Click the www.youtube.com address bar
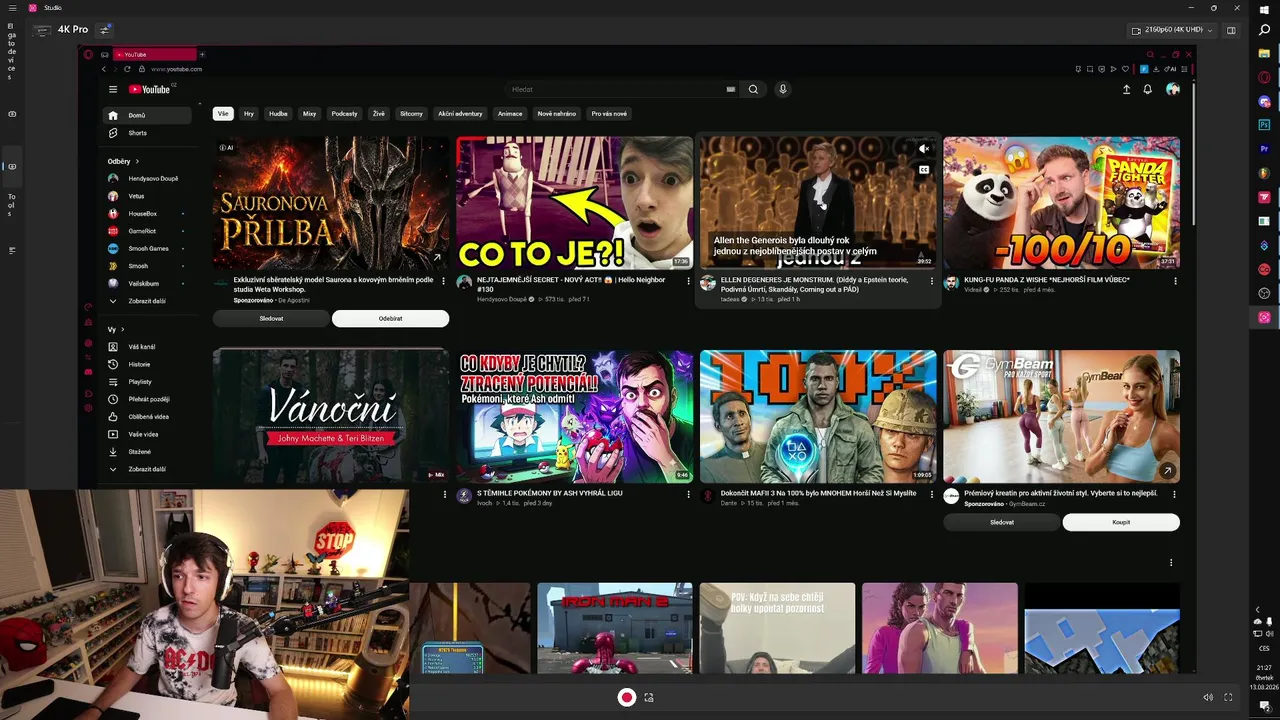Screen dimensions: 1280x720 coord(177,69)
